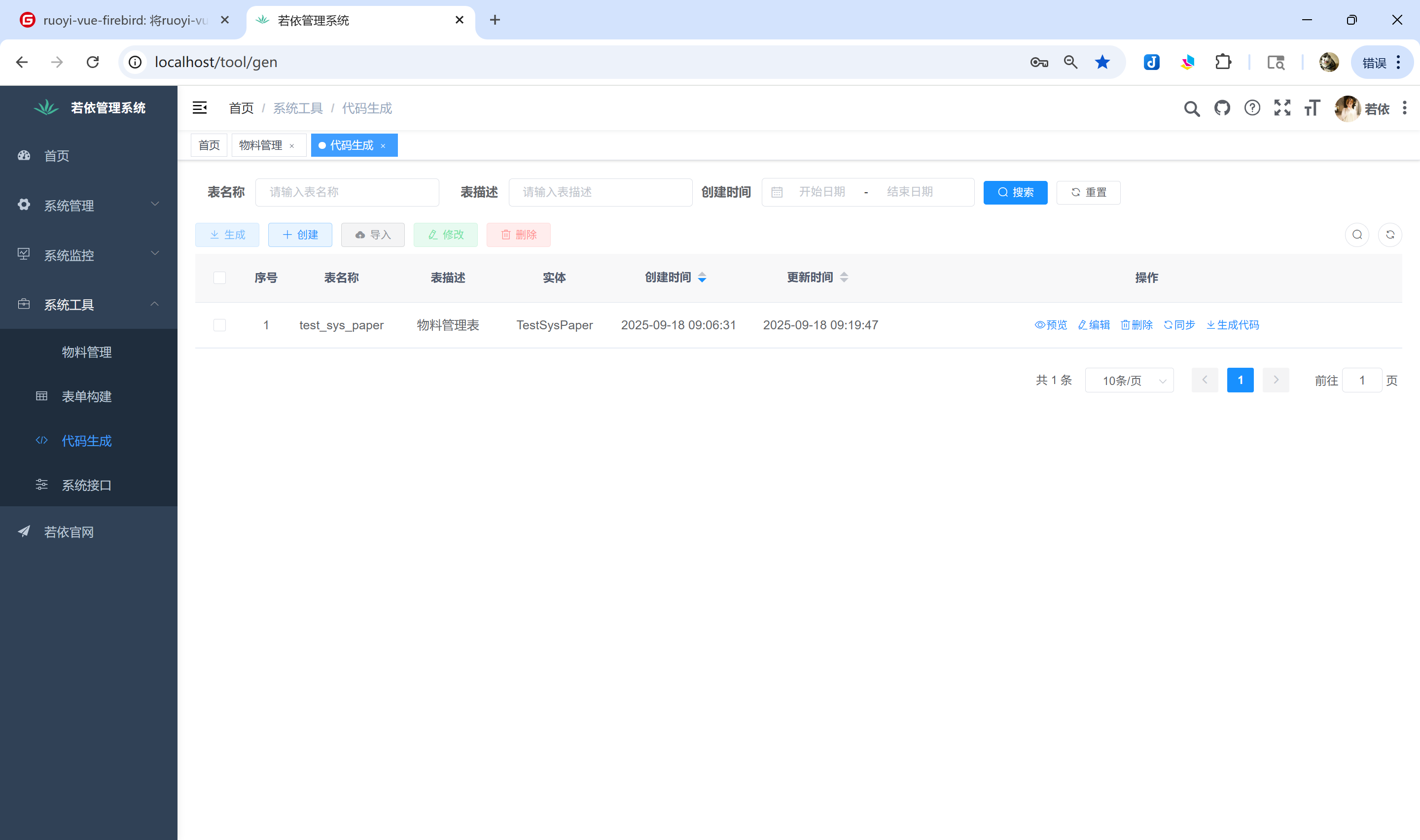Open 表单构建 in the sidebar
Viewport: 1420px width, 840px height.
pyautogui.click(x=87, y=396)
